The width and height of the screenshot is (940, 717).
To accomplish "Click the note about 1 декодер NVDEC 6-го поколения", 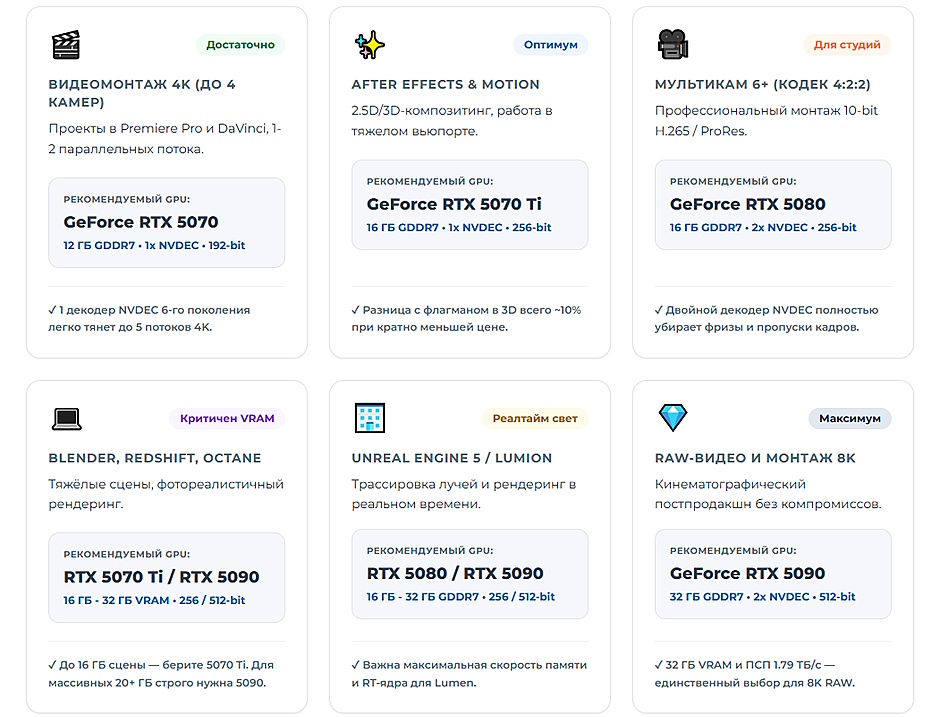I will pos(149,318).
